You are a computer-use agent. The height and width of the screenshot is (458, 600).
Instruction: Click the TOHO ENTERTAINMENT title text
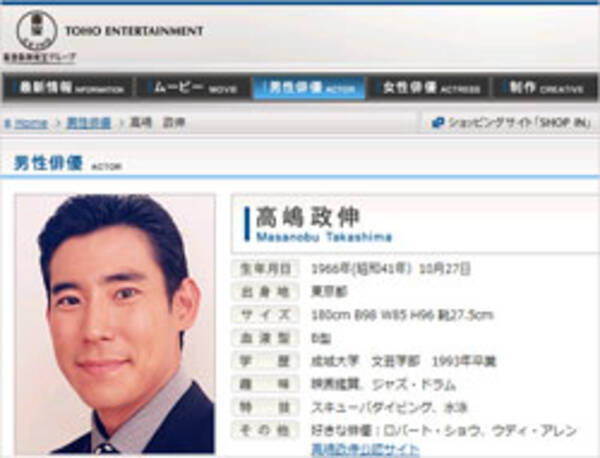(134, 31)
